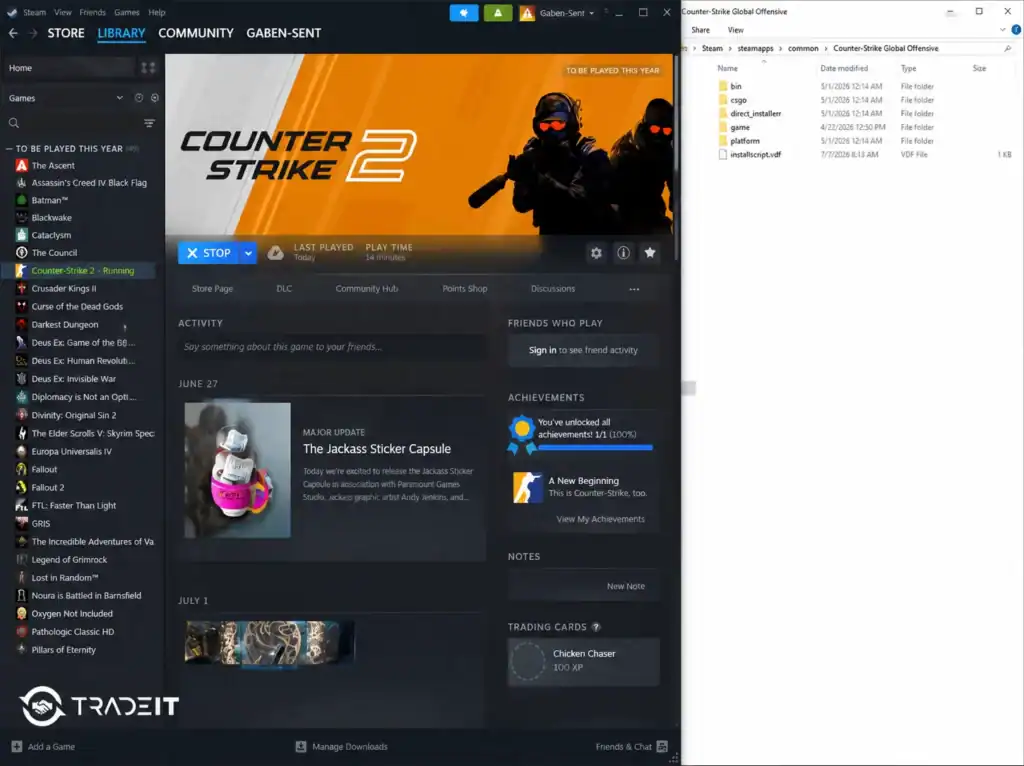The height and width of the screenshot is (766, 1024).
Task: Click the blue announcements megaphone icon
Action: click(x=464, y=12)
